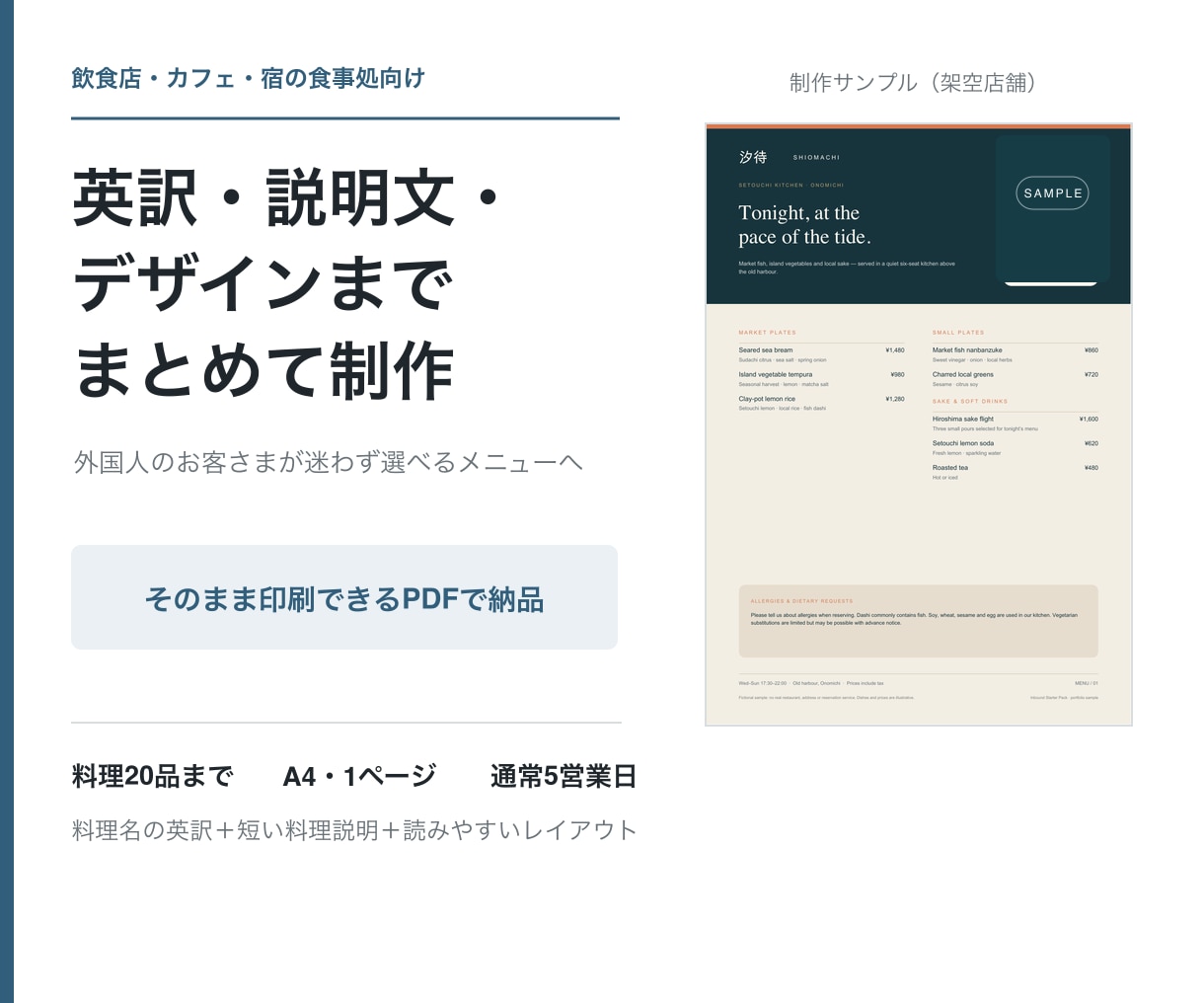Select the Market fish, island vegetables intro paragraph
Image resolution: width=1204 pixels, height=1003 pixels.
point(847,268)
